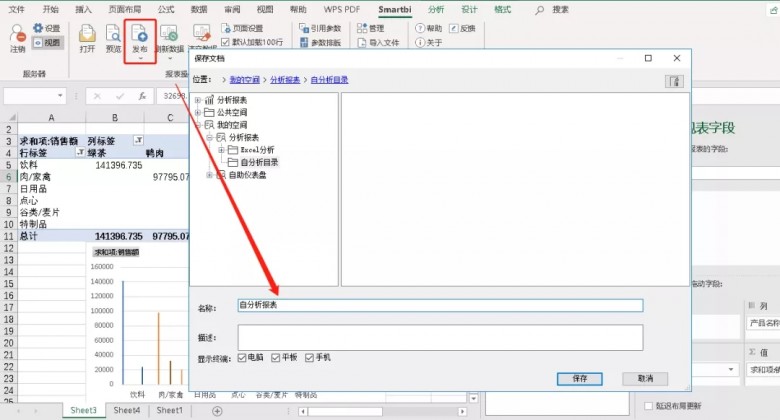
Task: Switch to 插入 ribbon tab
Action: click(x=84, y=9)
